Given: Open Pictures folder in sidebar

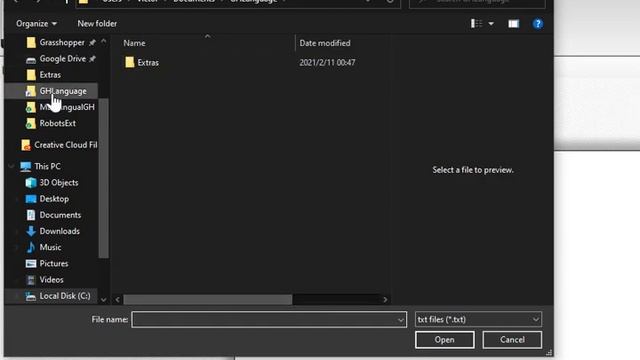Looking at the screenshot, I should [54, 264].
